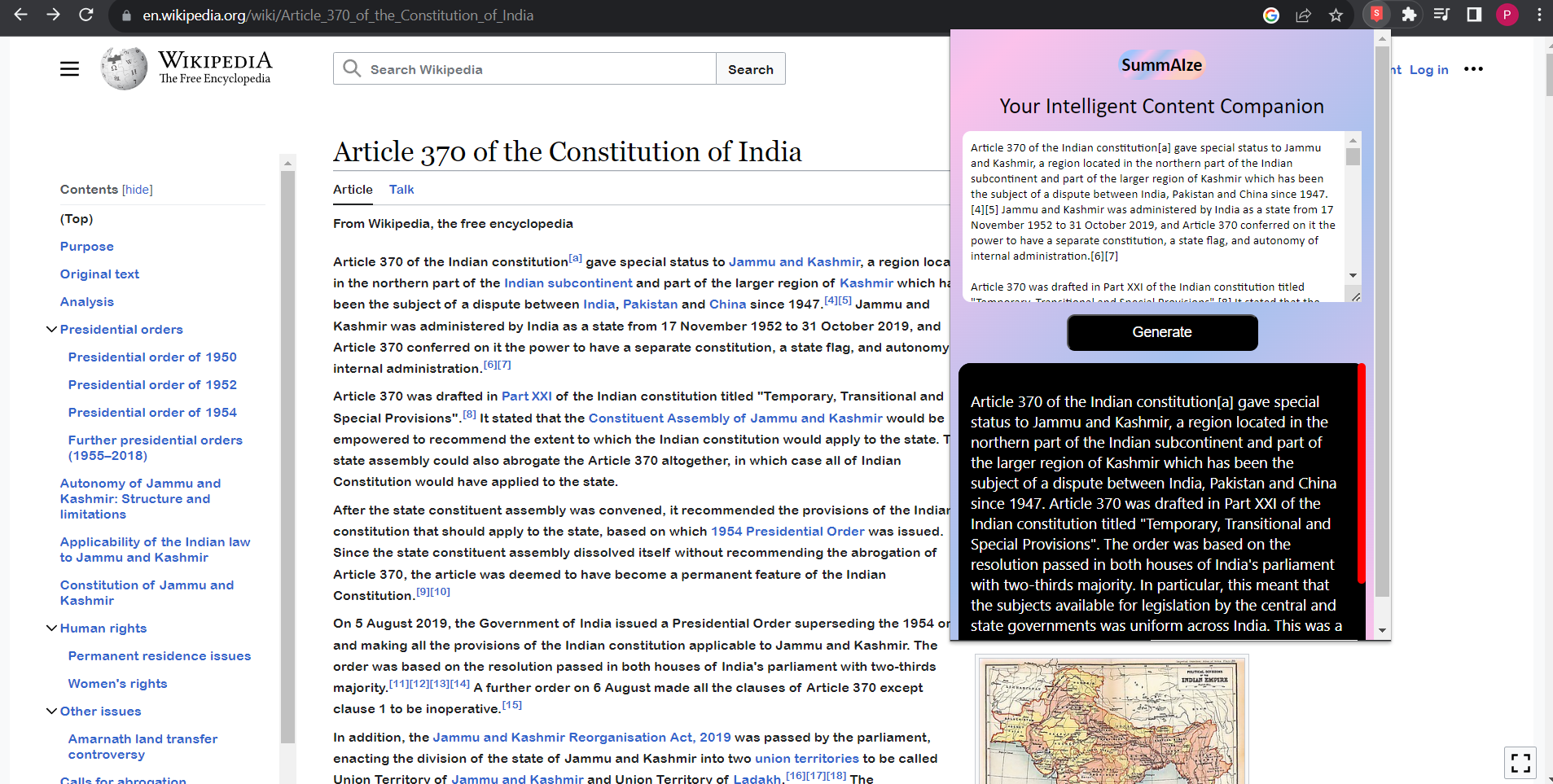Screen dimensions: 1553x784
Task: Open the 1954 Presidential Order link
Action: point(787,532)
